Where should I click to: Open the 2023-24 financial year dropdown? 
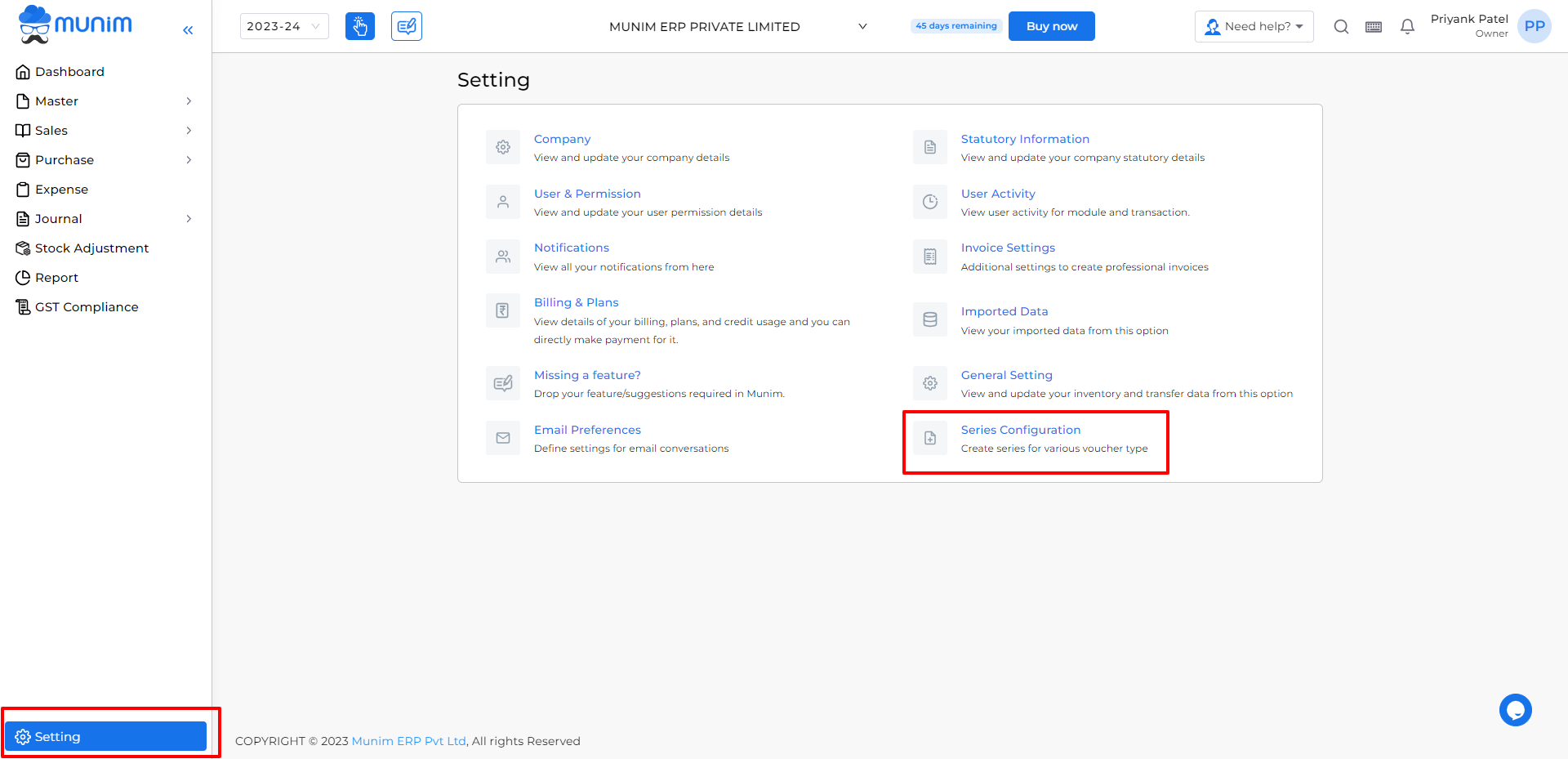(x=284, y=26)
